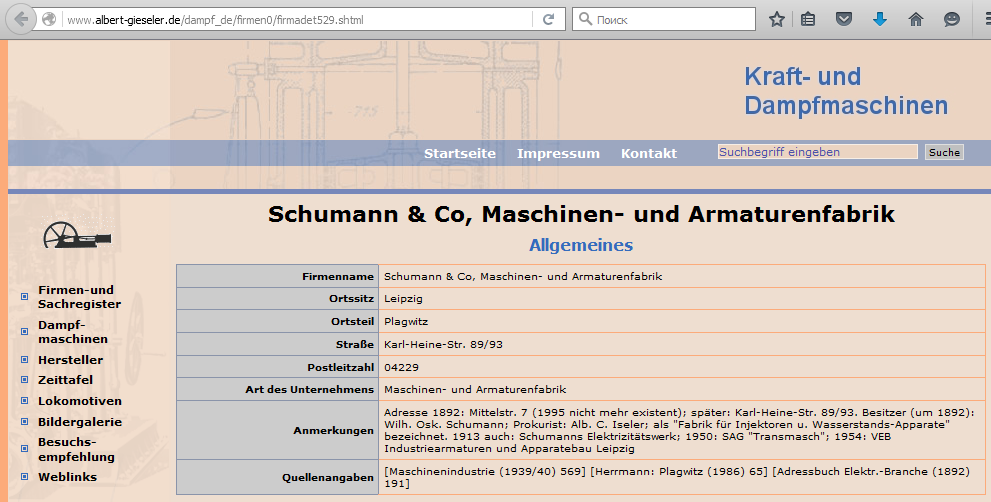Open Startseite in the navigation bar
991x502 pixels.
pyautogui.click(x=459, y=154)
